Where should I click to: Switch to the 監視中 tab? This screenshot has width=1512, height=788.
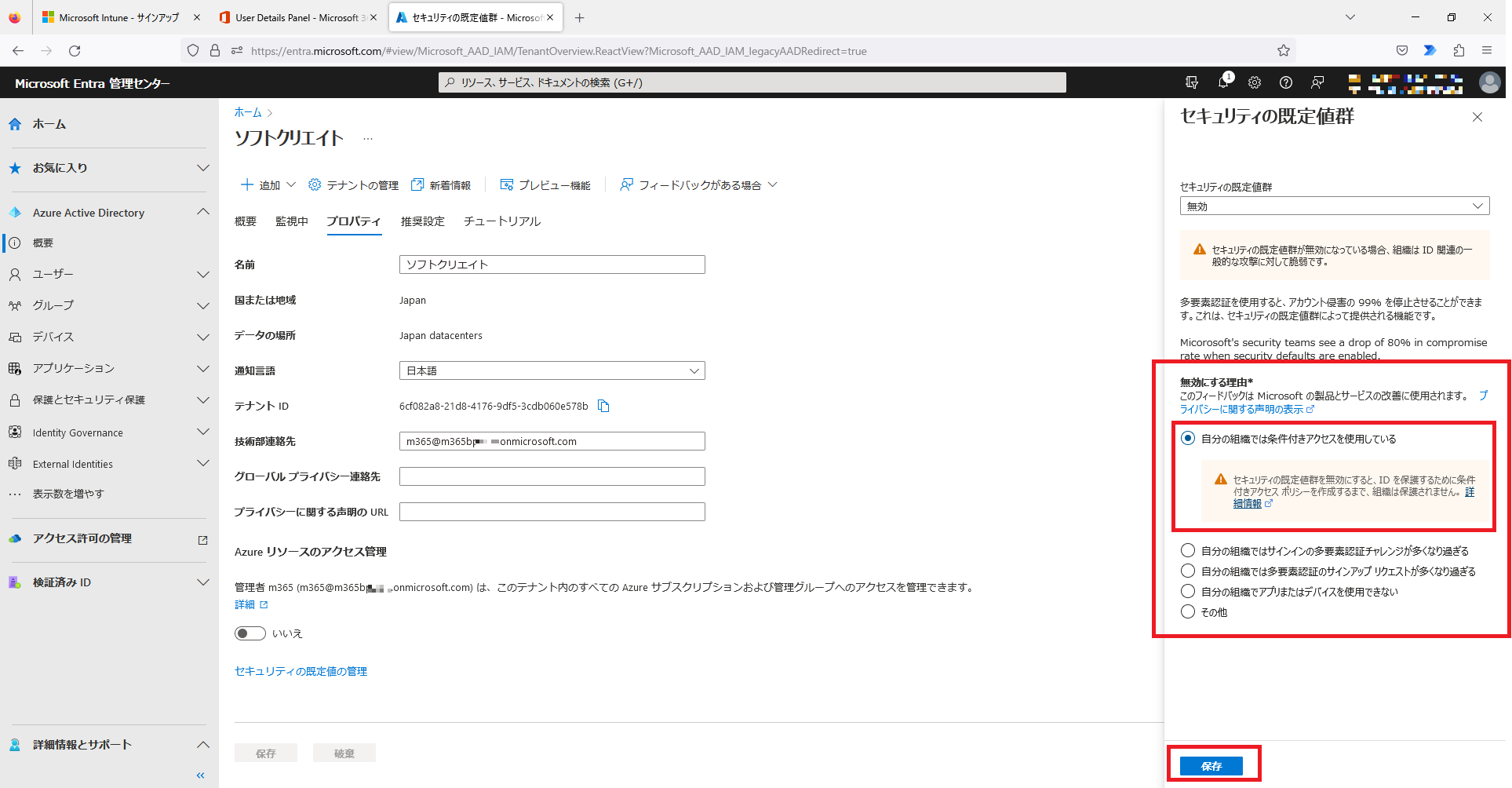[292, 221]
